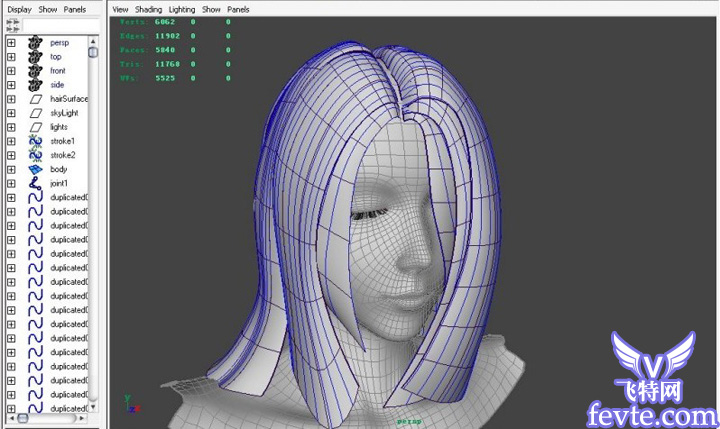This screenshot has width=720, height=429.
Task: Select the body polygon mesh icon
Action: point(35,169)
